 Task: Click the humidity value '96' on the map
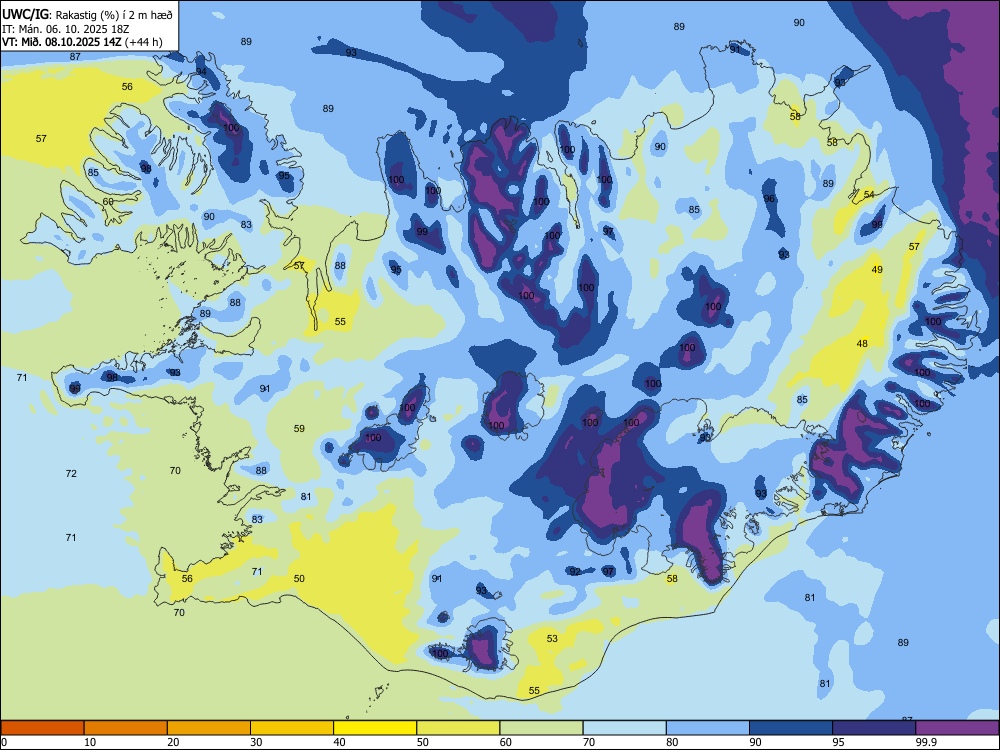click(x=770, y=198)
